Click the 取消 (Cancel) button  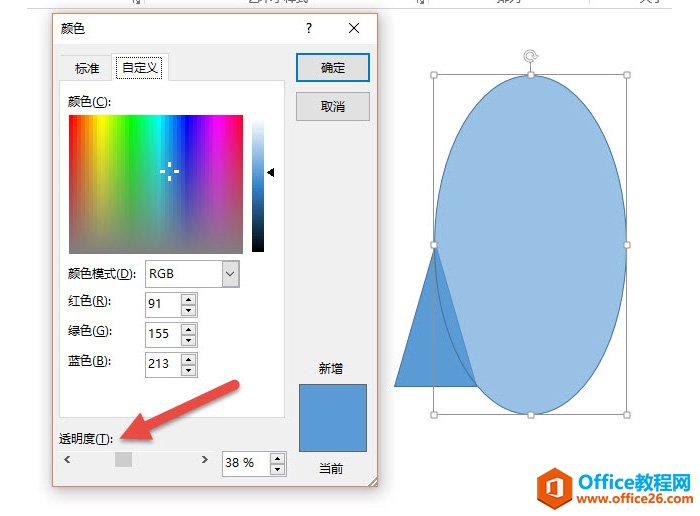pos(333,107)
